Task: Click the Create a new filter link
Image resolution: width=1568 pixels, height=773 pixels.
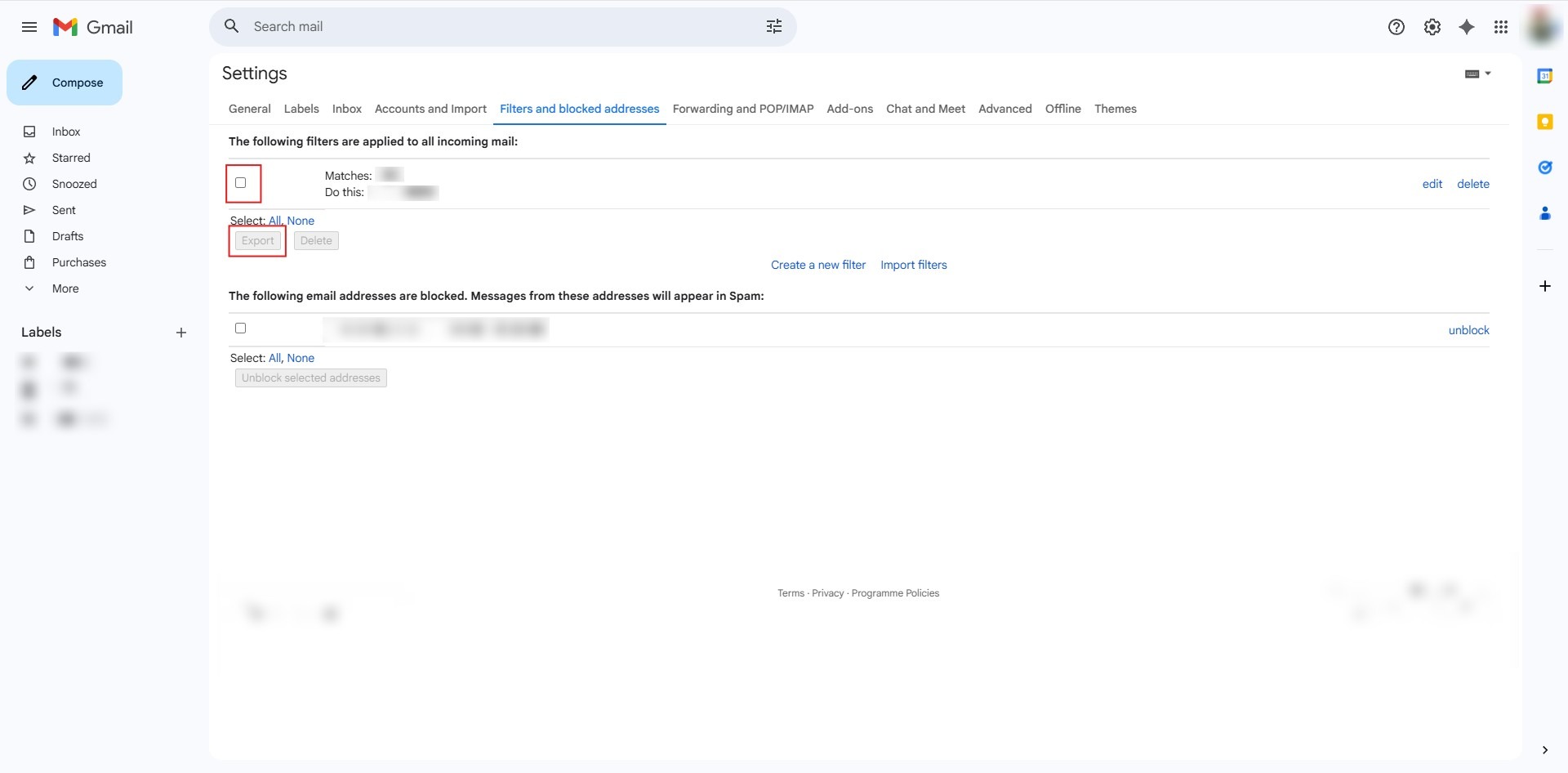Action: (x=817, y=265)
